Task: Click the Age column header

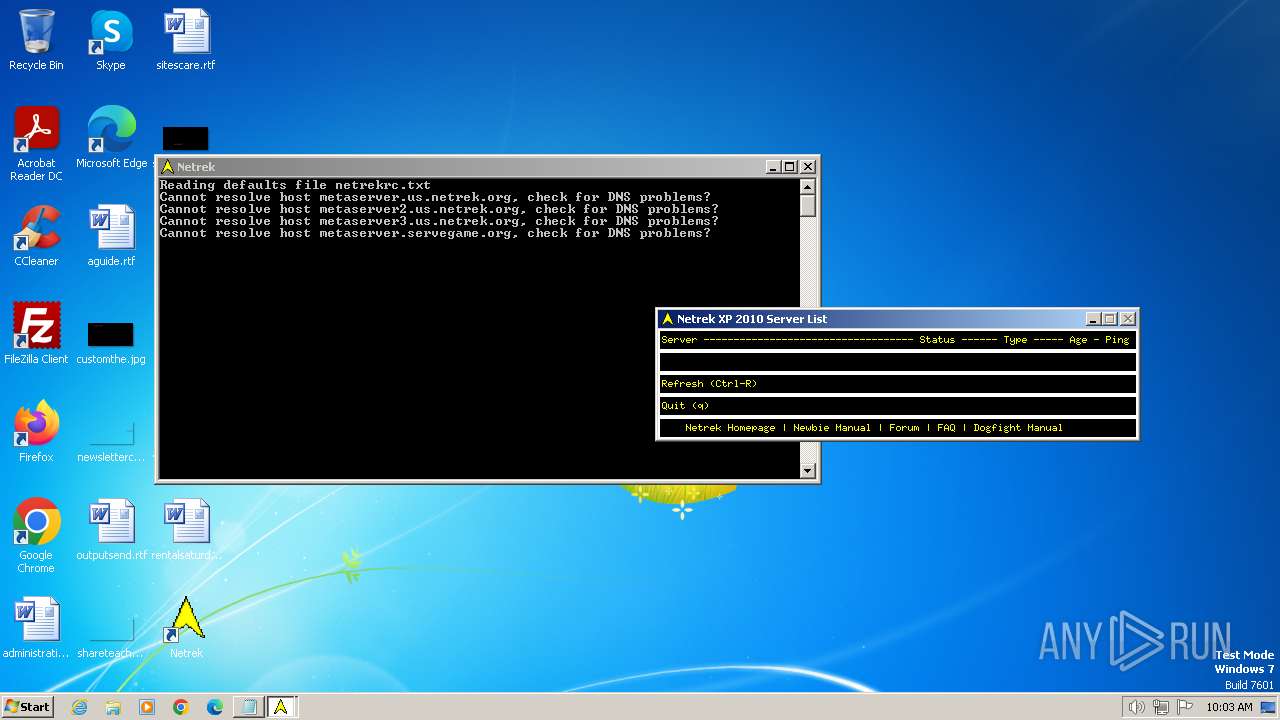Action: (x=1078, y=340)
